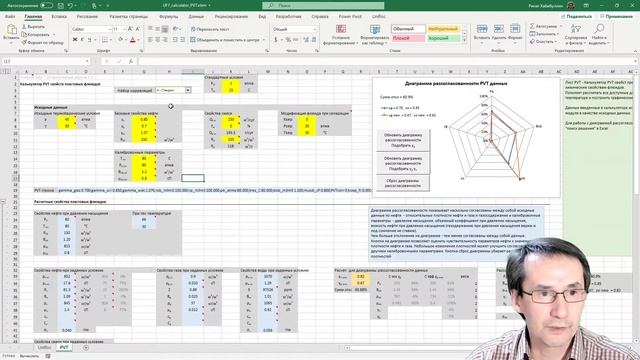Toggle Bold formatting
This screenshot has height=360, width=640.
75,40
